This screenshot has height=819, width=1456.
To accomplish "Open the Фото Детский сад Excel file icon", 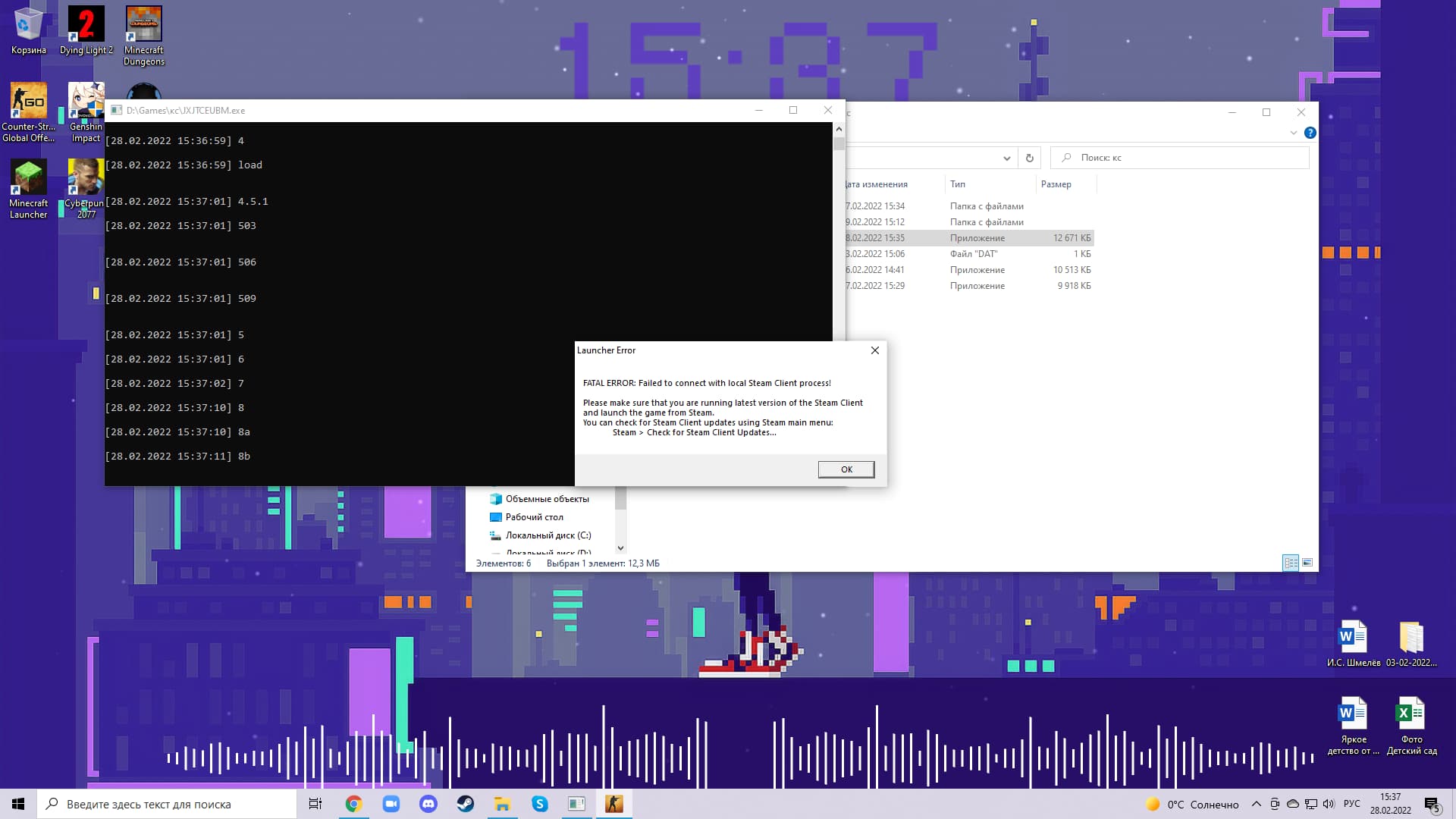I will pyautogui.click(x=1411, y=726).
